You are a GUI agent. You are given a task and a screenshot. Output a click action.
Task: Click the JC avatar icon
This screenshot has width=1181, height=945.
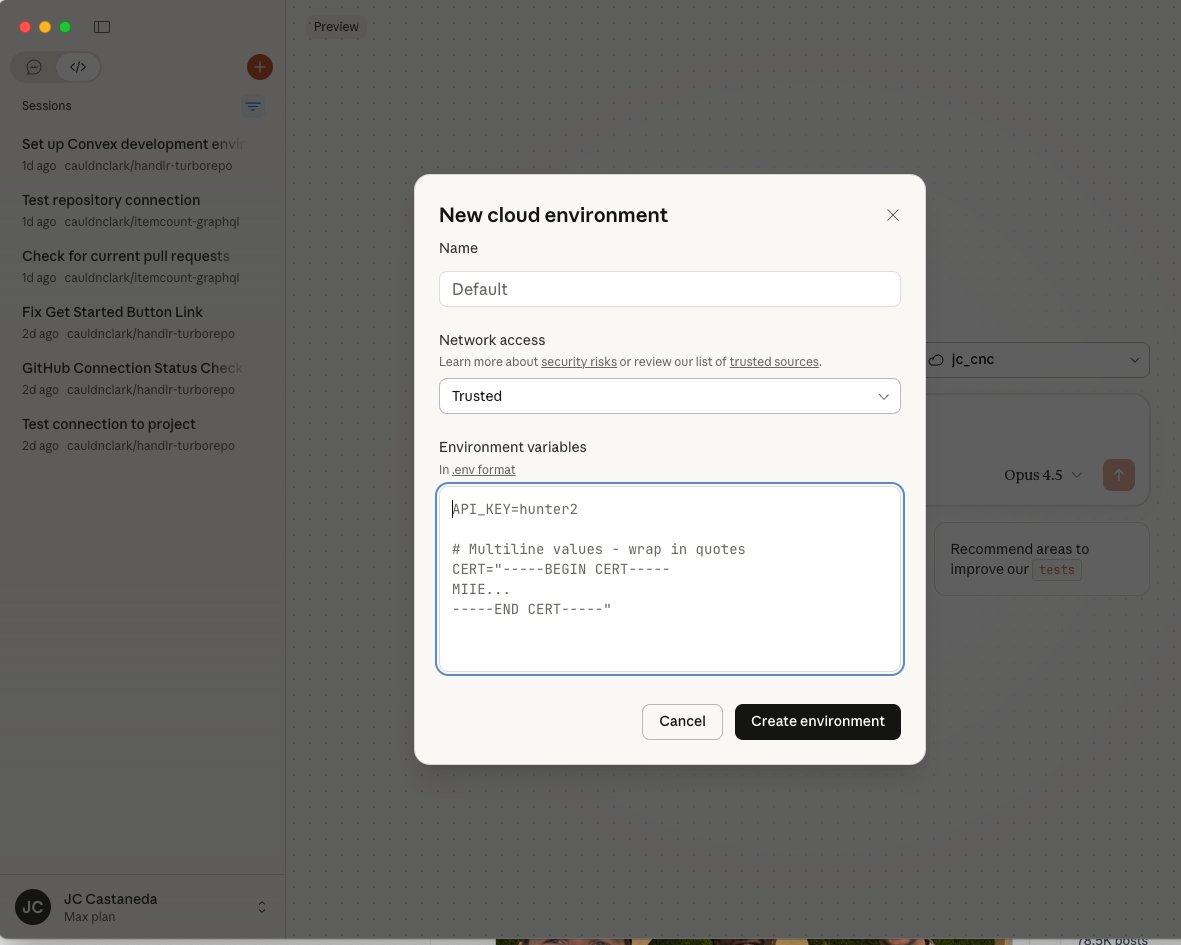(x=32, y=907)
